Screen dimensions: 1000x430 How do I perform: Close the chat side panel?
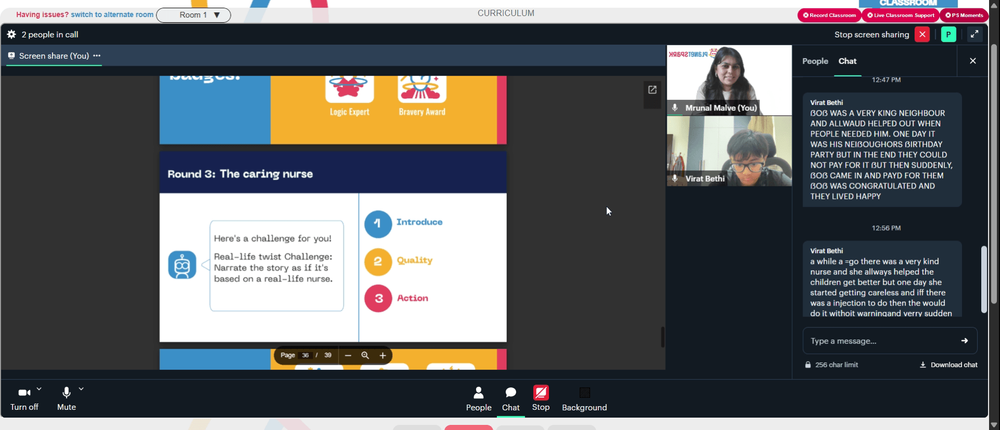pyautogui.click(x=973, y=61)
